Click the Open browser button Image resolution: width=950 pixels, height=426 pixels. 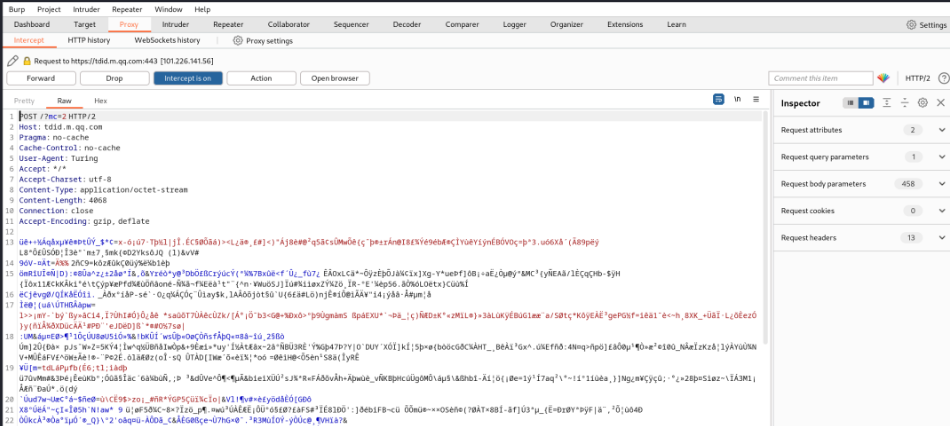pyautogui.click(x=335, y=78)
